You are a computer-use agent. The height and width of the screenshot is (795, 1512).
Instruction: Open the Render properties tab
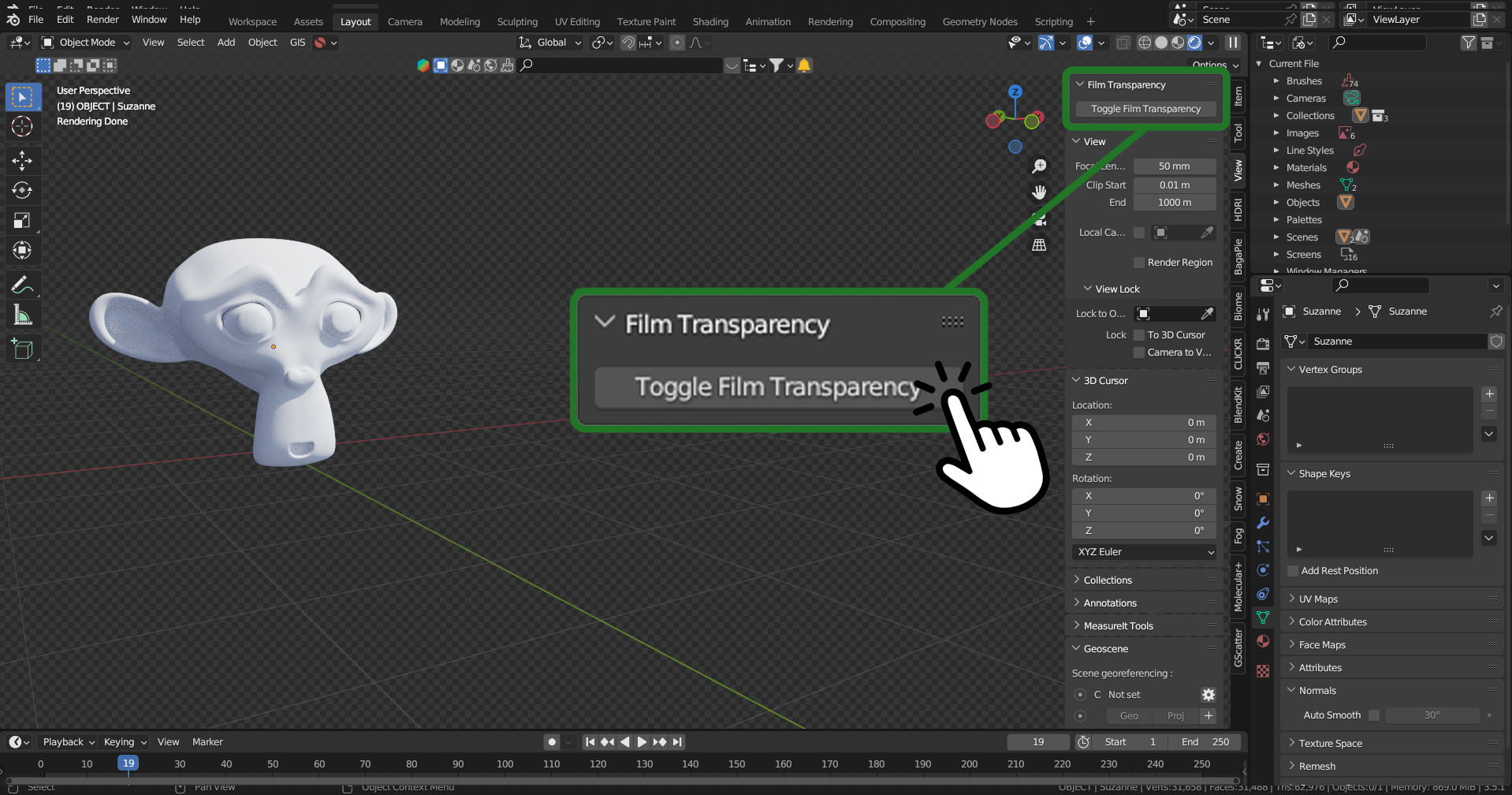click(1263, 344)
